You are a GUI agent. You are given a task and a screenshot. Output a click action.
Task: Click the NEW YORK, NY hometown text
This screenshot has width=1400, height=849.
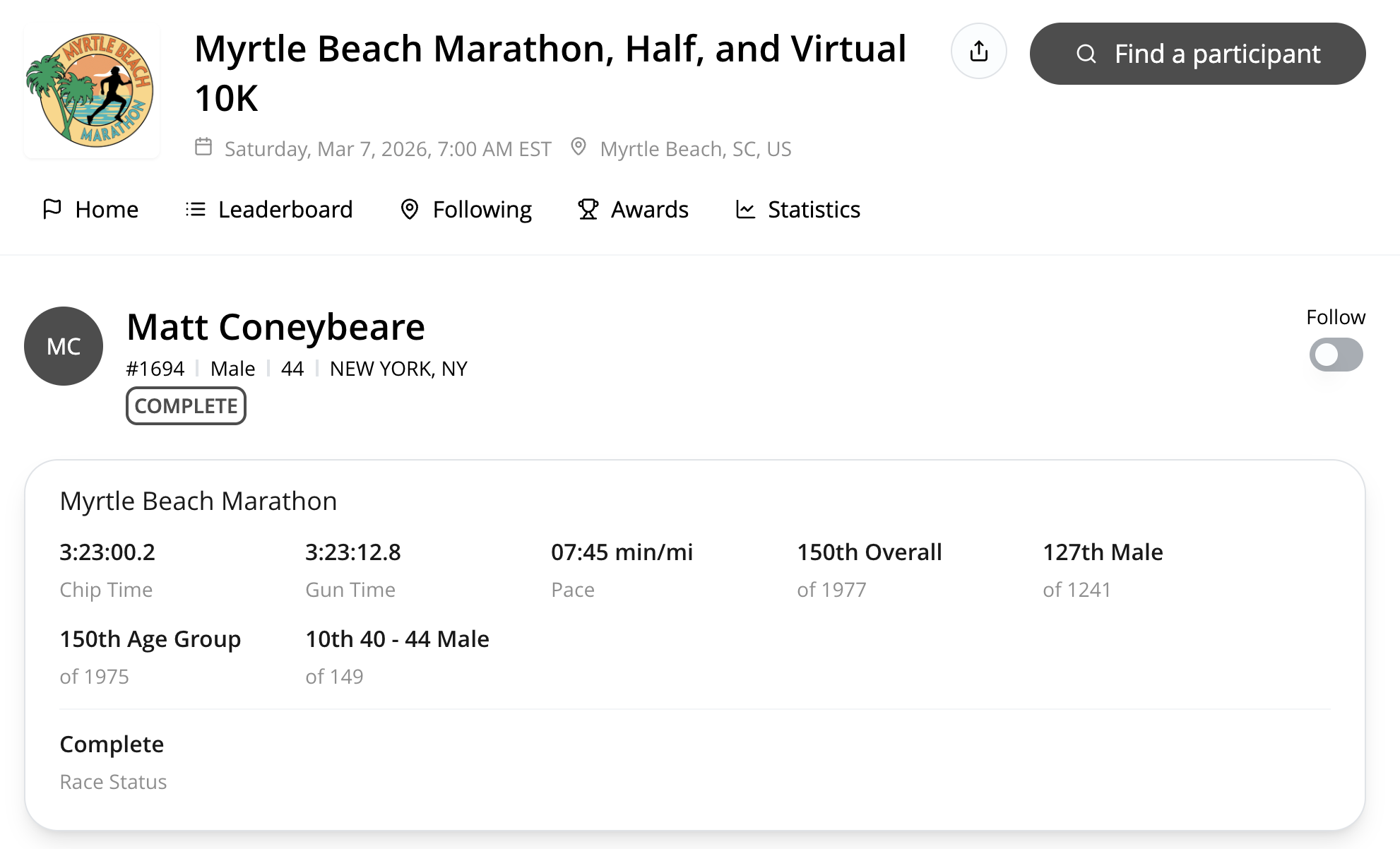tap(398, 369)
